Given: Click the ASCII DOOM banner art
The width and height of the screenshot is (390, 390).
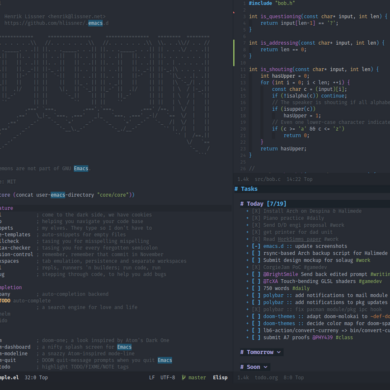Looking at the screenshot, I should point(105,94).
